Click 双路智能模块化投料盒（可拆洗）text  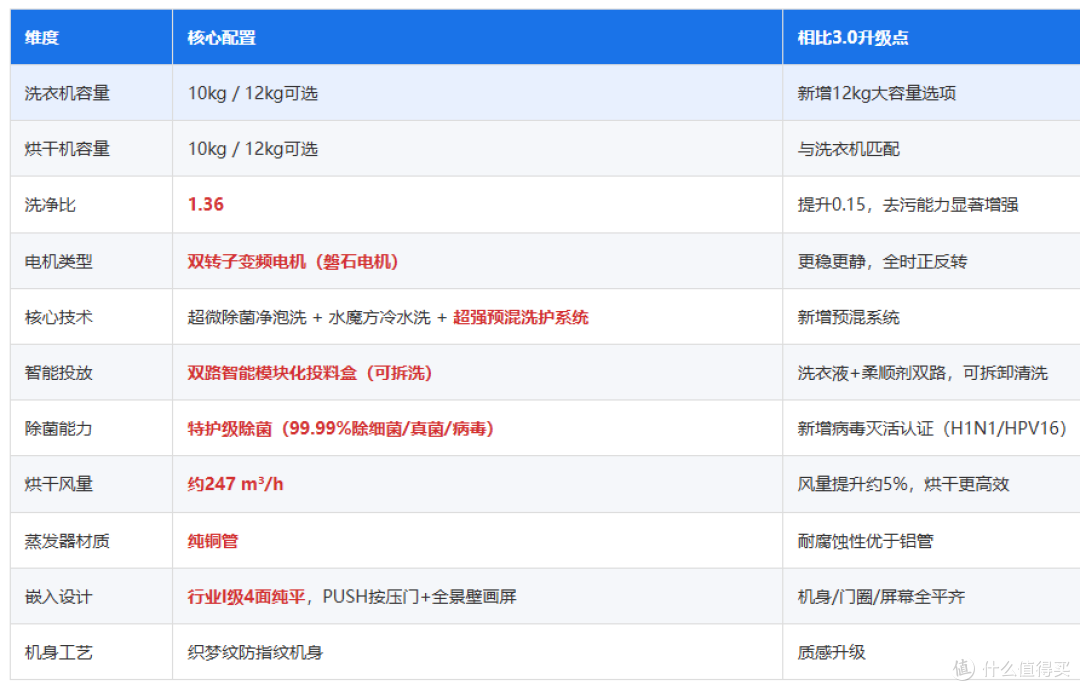click(x=310, y=373)
